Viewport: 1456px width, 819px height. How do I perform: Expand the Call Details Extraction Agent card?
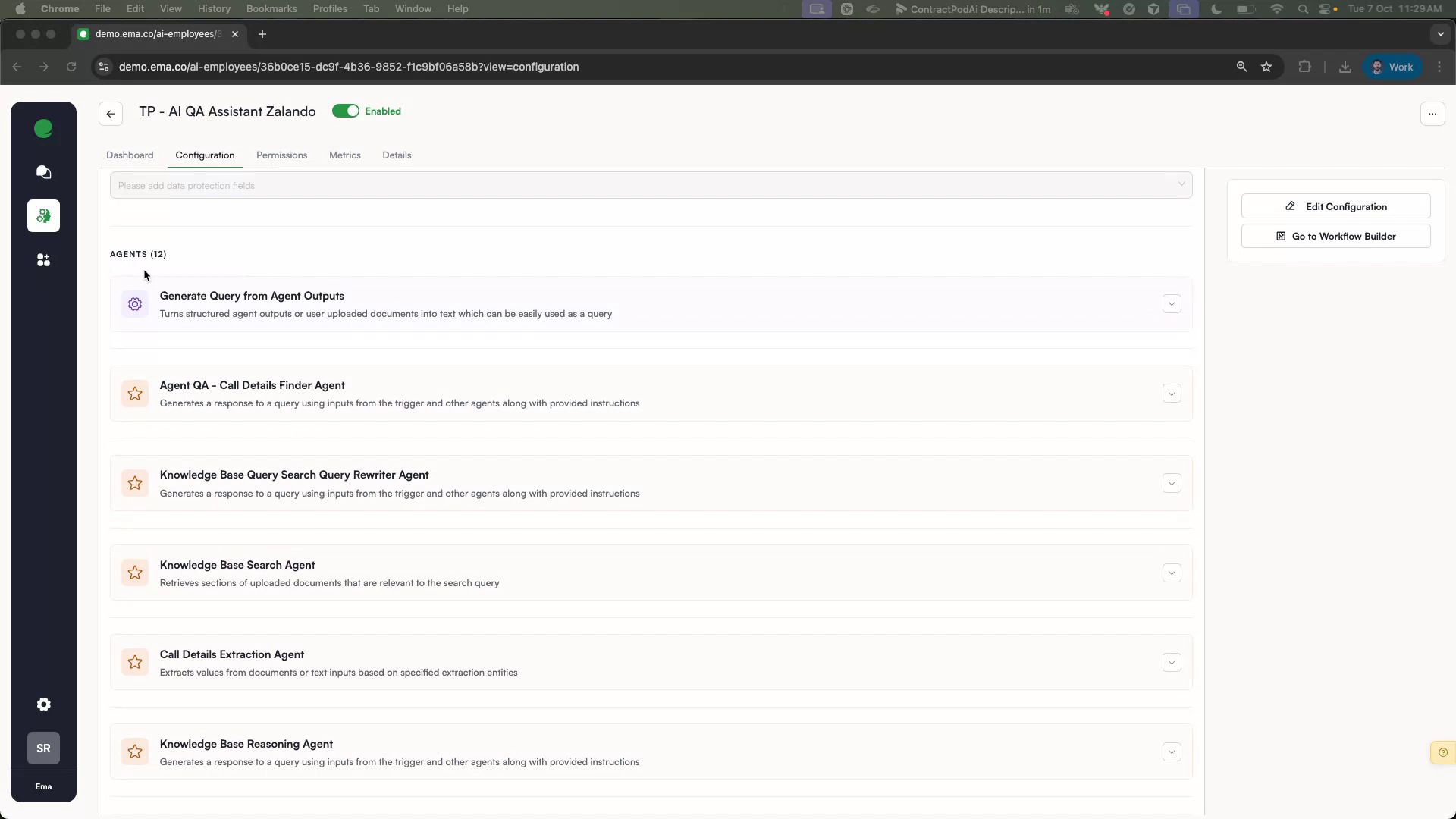click(x=1172, y=662)
